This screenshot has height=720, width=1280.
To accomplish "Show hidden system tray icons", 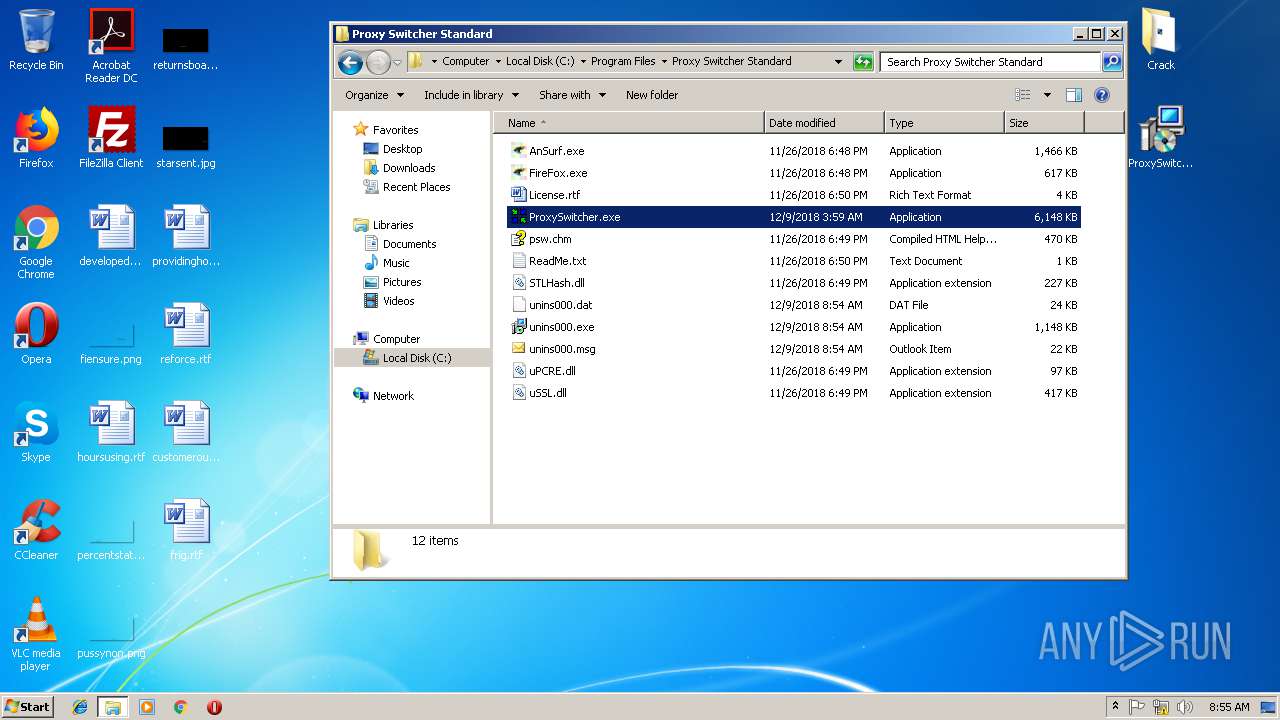I will point(1116,707).
